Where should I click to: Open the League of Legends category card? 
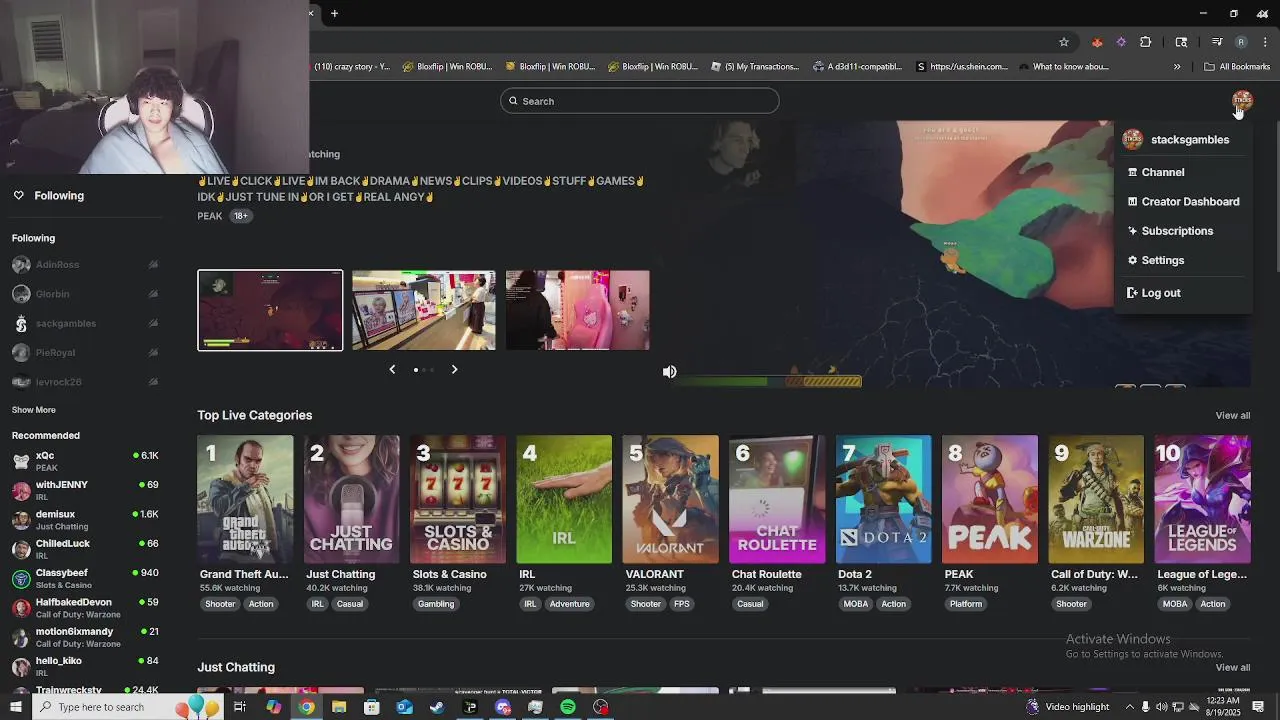click(x=1203, y=499)
